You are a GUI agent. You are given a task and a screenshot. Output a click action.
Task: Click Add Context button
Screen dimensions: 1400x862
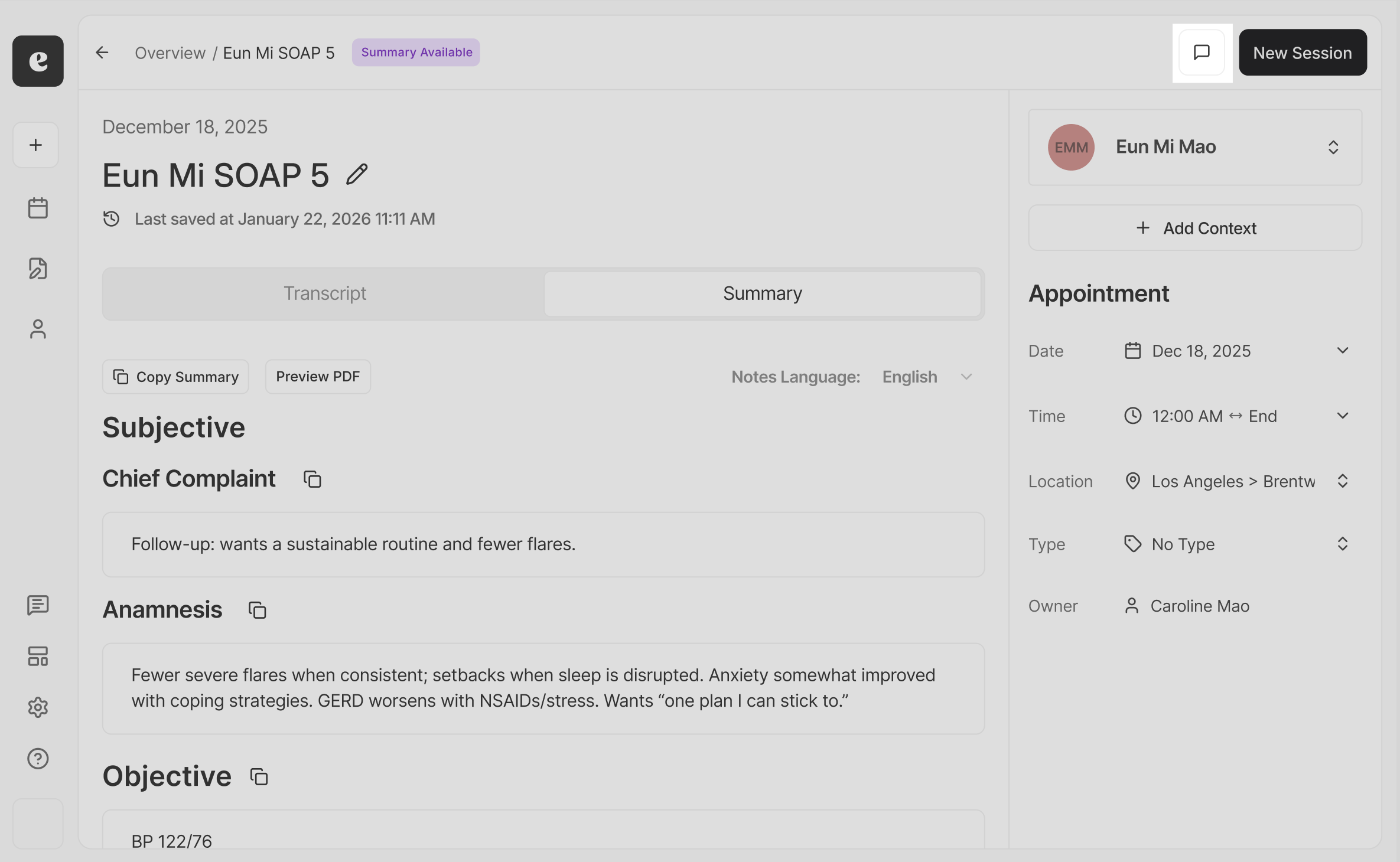tap(1195, 228)
